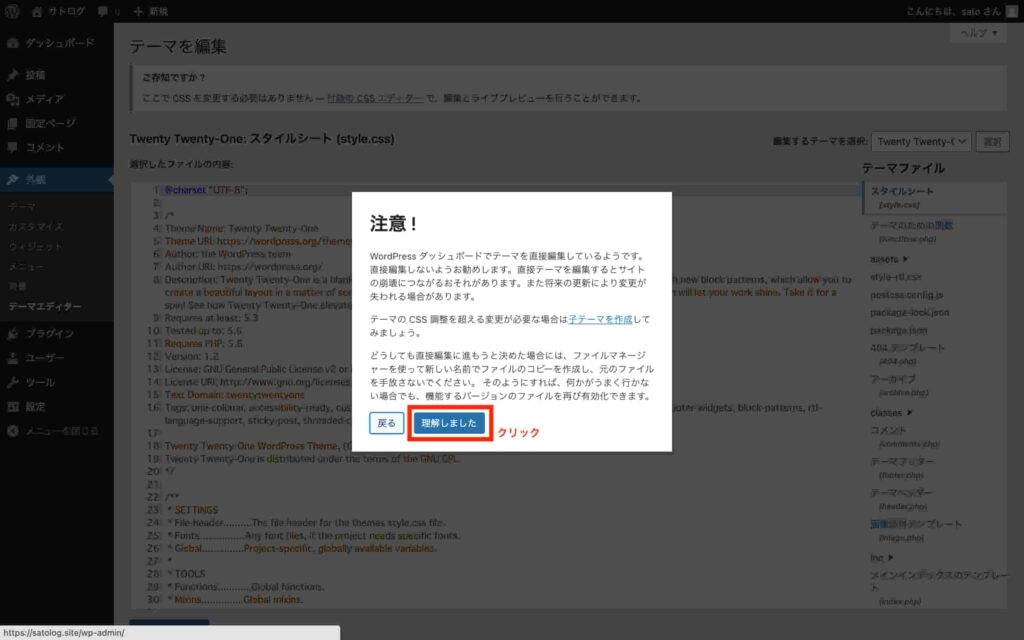The image size is (1024, 640).
Task: Open 付随の CSS エディター link
Action: tap(375, 98)
